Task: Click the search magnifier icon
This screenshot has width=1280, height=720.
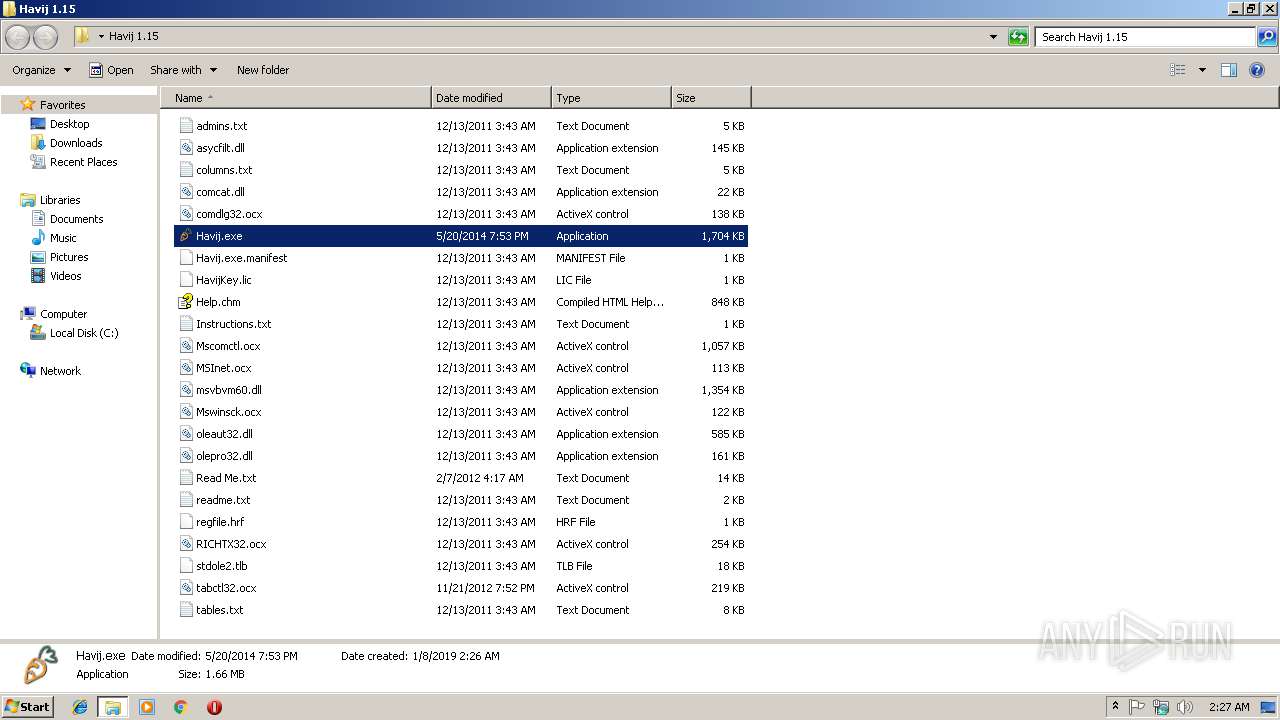Action: [1267, 37]
